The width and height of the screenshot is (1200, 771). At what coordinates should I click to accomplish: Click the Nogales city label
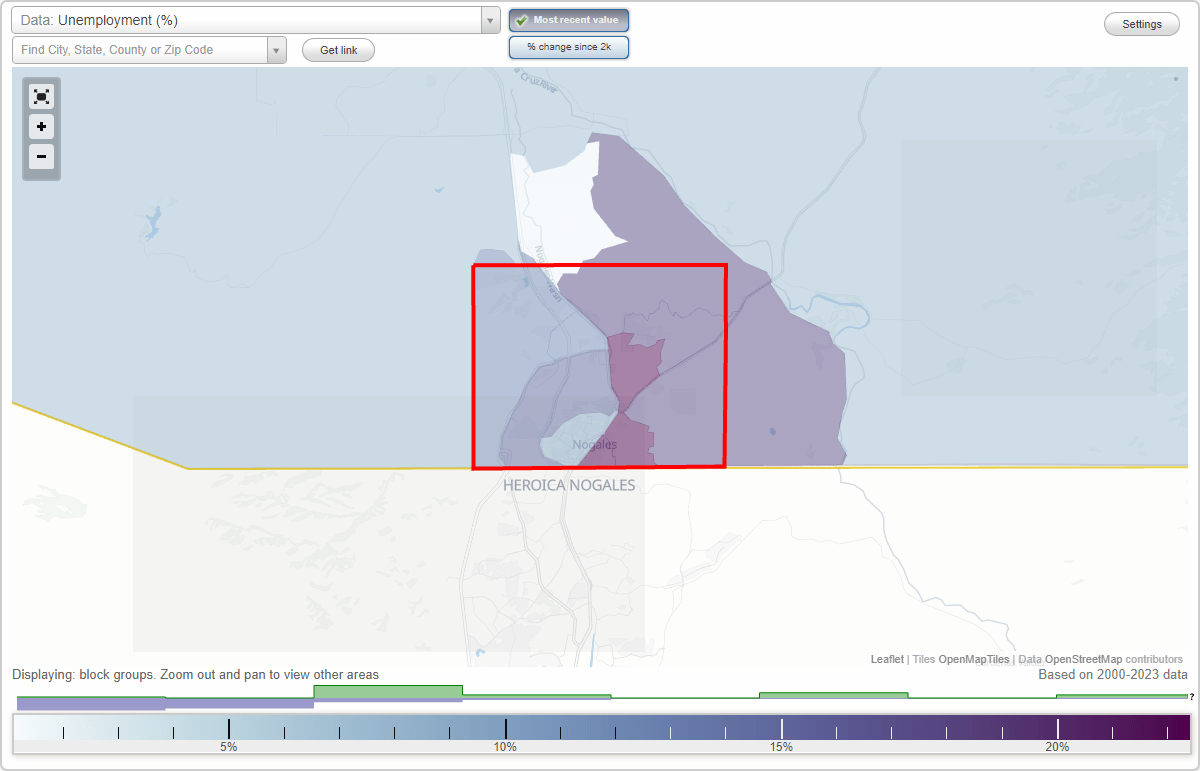pos(595,444)
